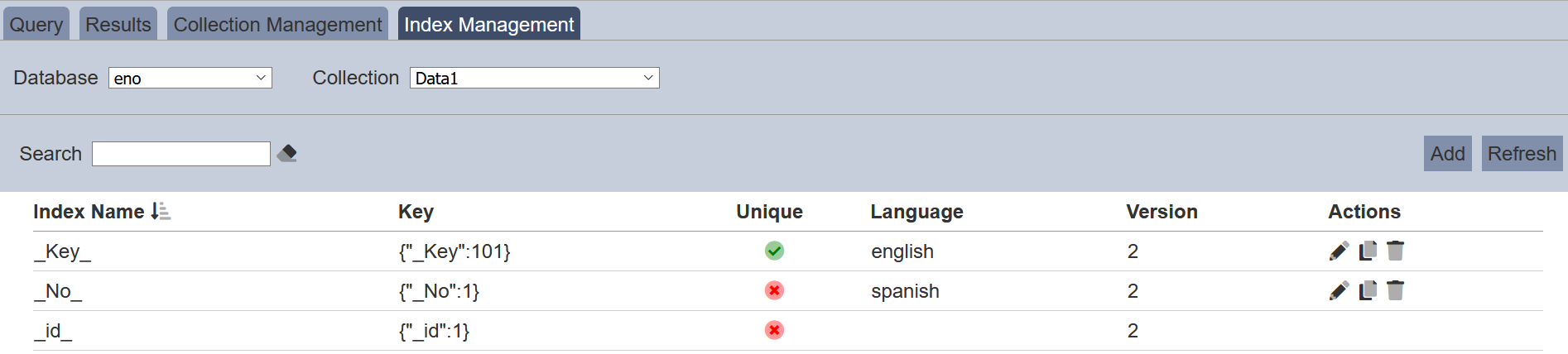Edit the _Key_ index using the pencil icon
This screenshot has height=354, width=1568.
point(1339,251)
